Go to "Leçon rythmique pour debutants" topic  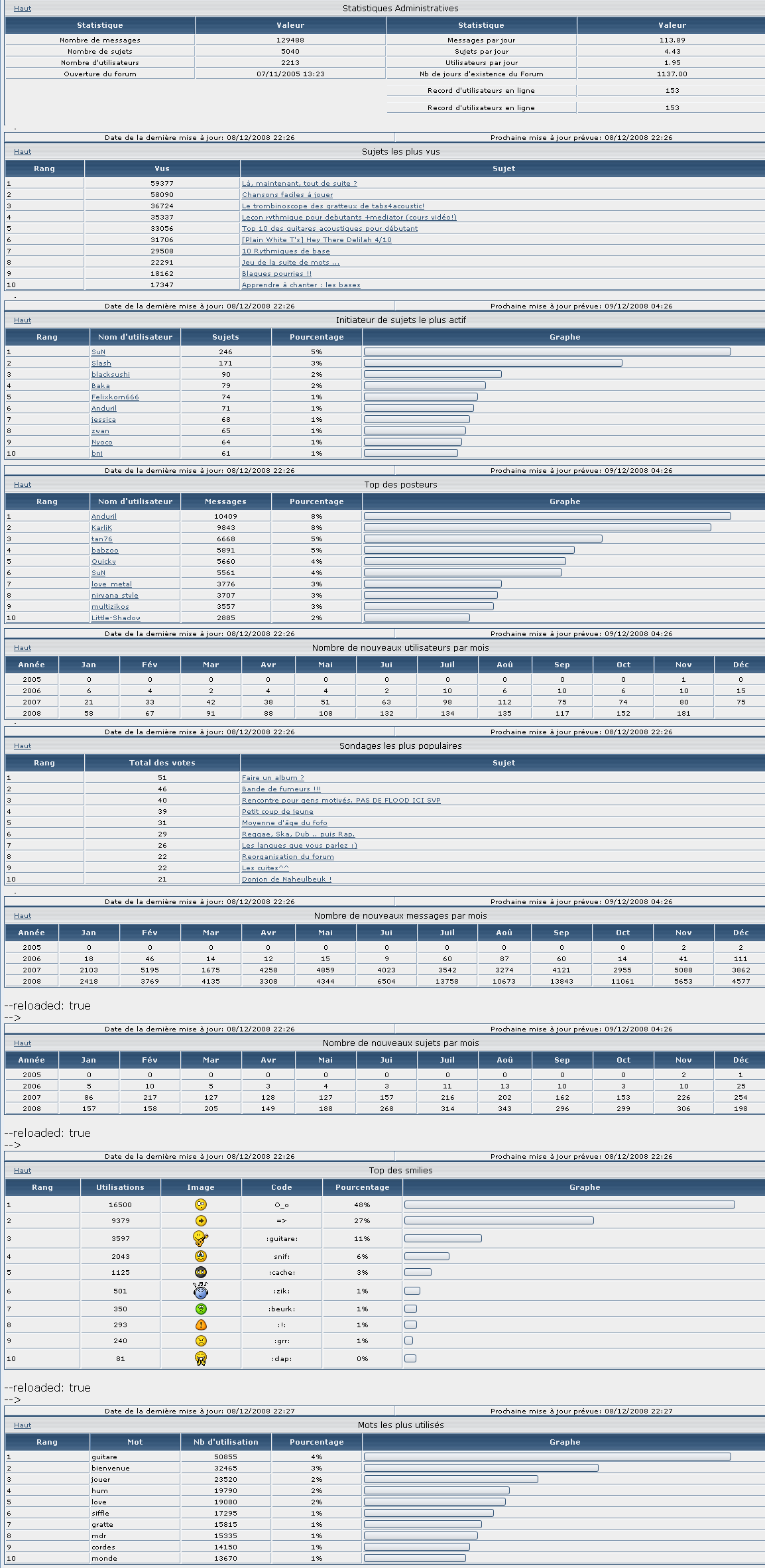(x=349, y=218)
